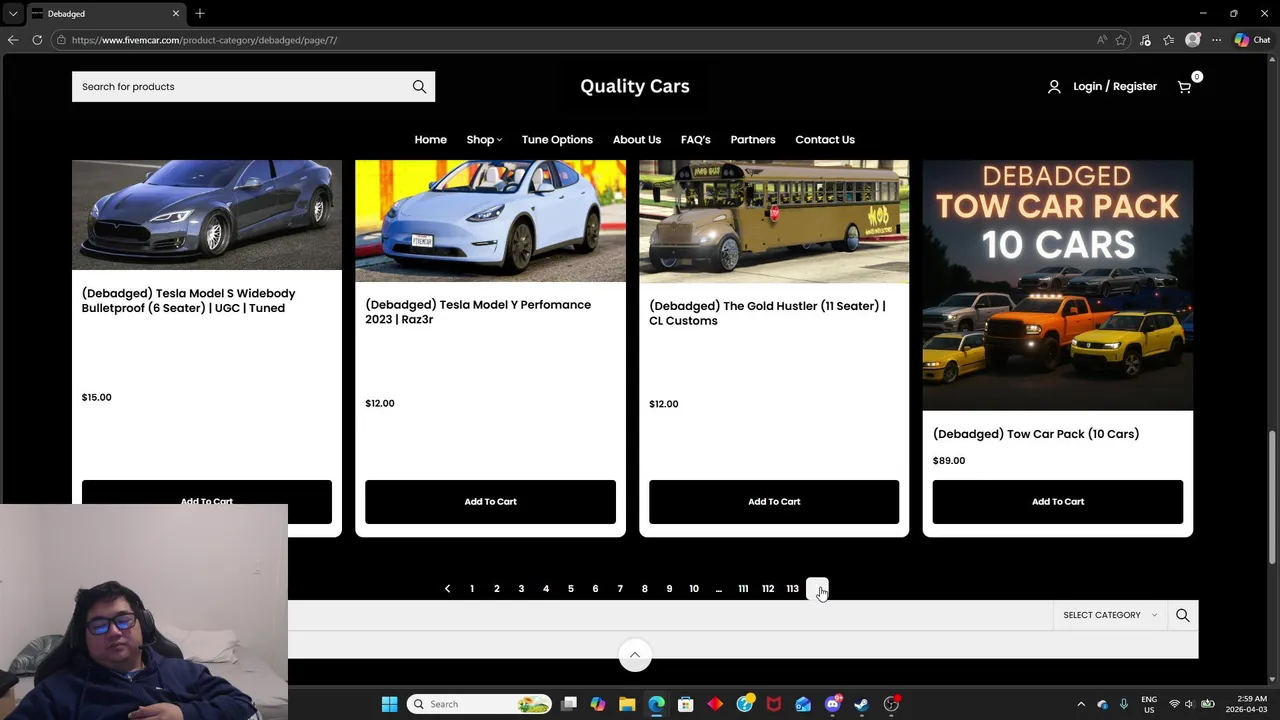Open browser Settings and more menu
Viewport: 1280px width, 720px height.
[x=1217, y=40]
